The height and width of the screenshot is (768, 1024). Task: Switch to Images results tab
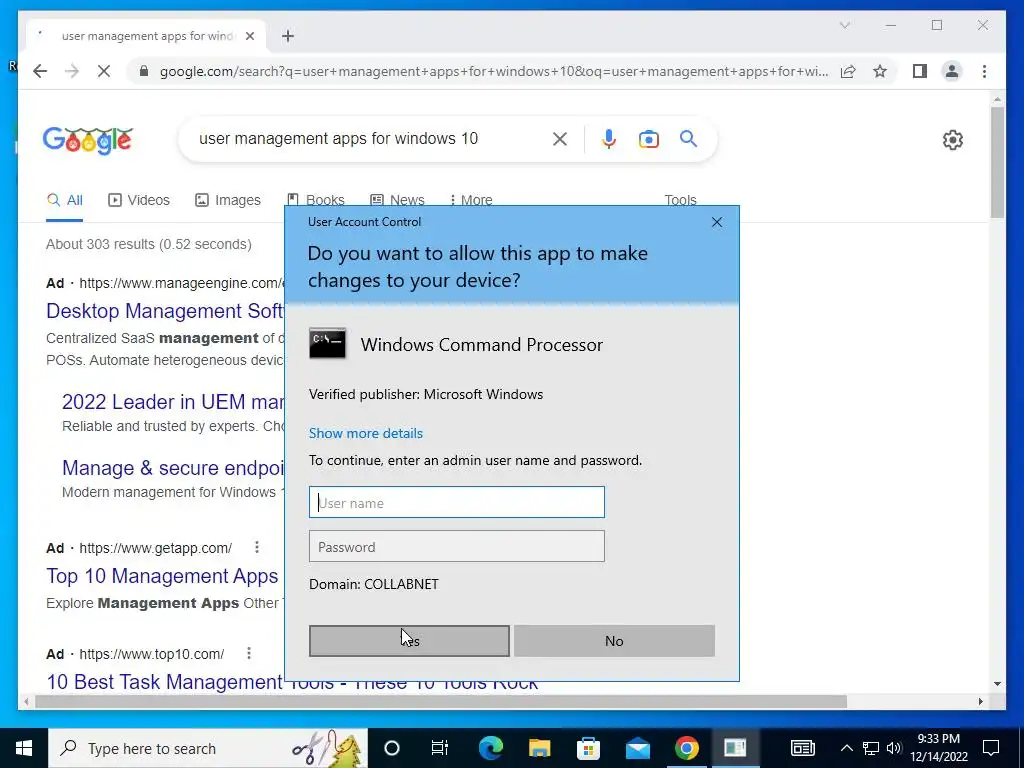pos(228,200)
